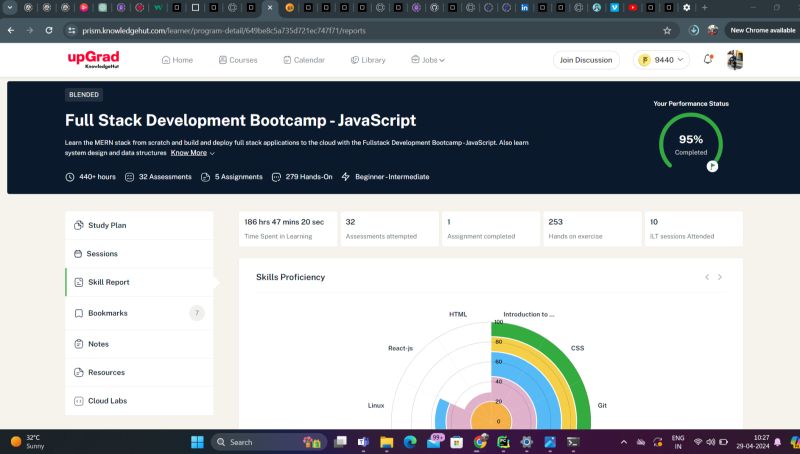Click the address bar URL
Image resolution: width=800 pixels, height=454 pixels.
[x=223, y=31]
